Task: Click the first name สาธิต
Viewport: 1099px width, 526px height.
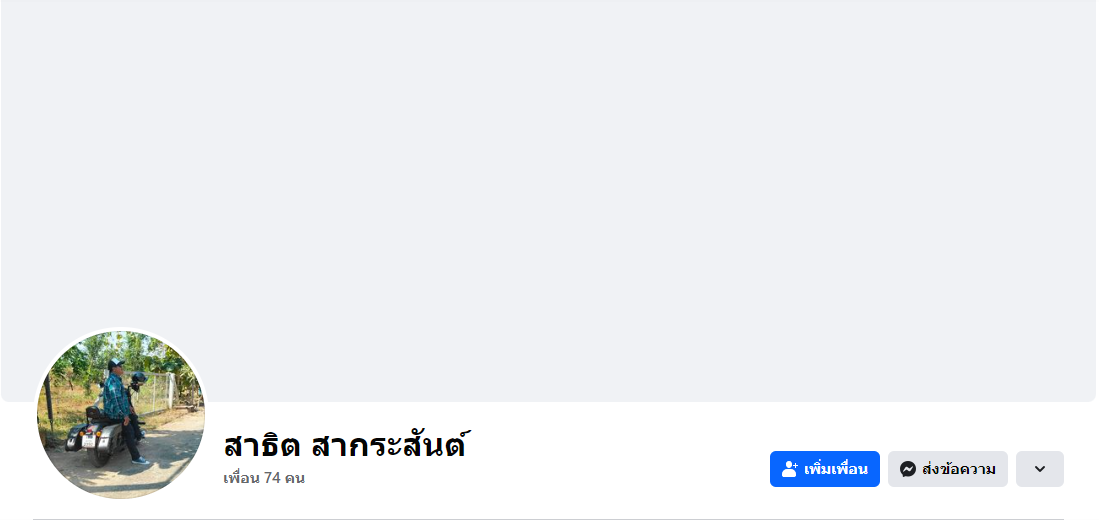Action: point(262,445)
